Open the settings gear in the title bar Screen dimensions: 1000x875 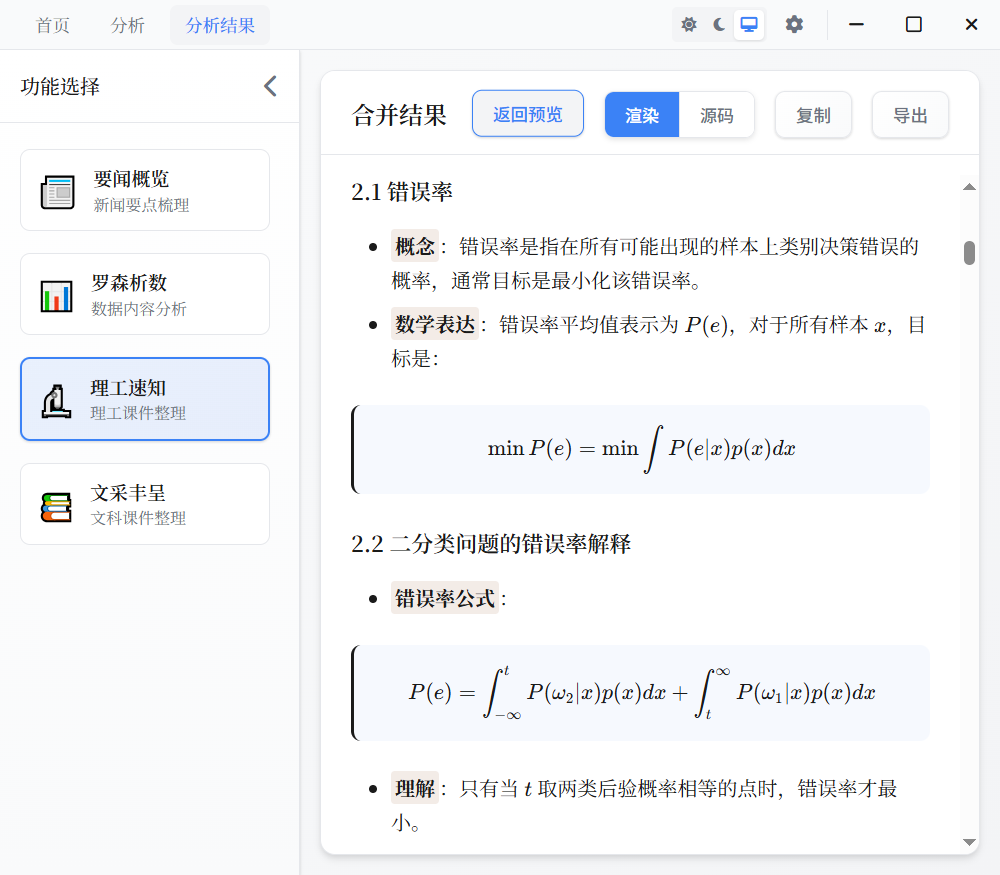(794, 23)
